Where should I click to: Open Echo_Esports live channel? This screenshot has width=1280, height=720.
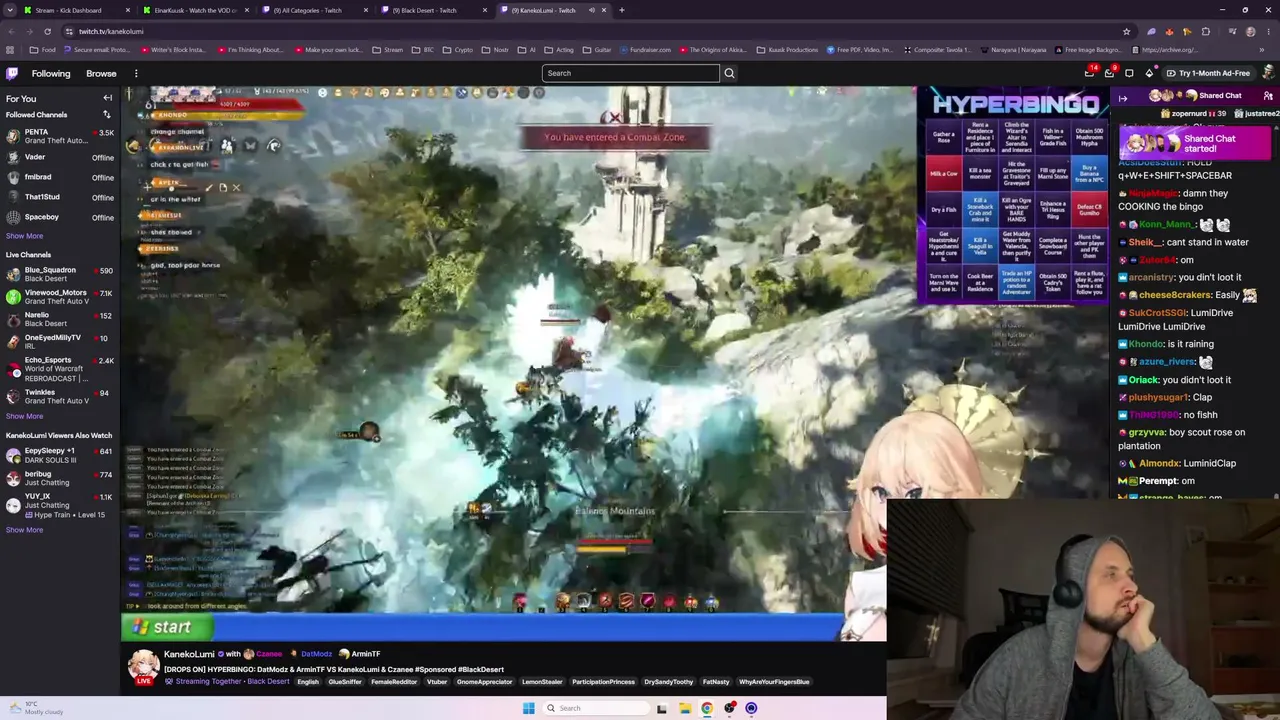59,369
